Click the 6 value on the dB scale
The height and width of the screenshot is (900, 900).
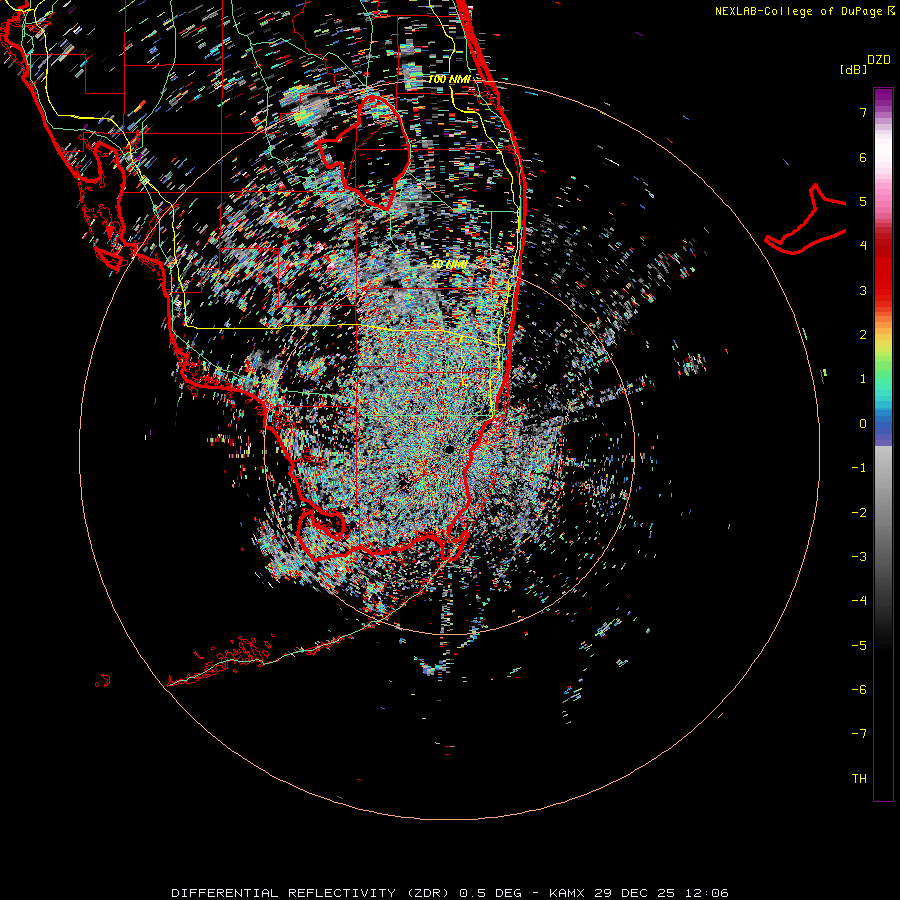[x=863, y=157]
